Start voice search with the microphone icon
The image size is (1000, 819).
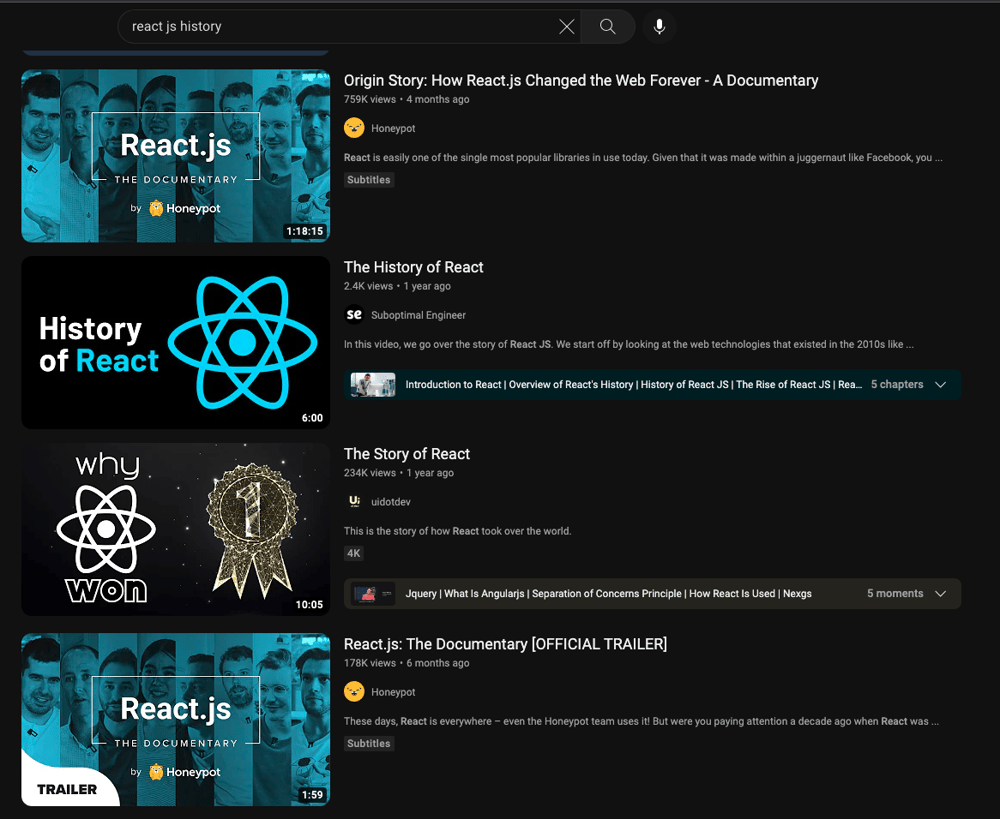(x=659, y=26)
